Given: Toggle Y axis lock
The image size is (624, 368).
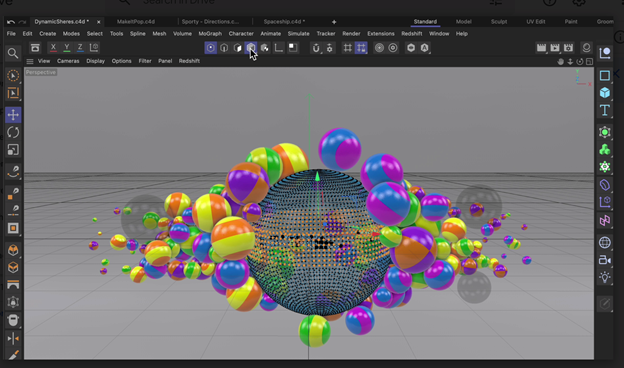Looking at the screenshot, I should pyautogui.click(x=66, y=48).
